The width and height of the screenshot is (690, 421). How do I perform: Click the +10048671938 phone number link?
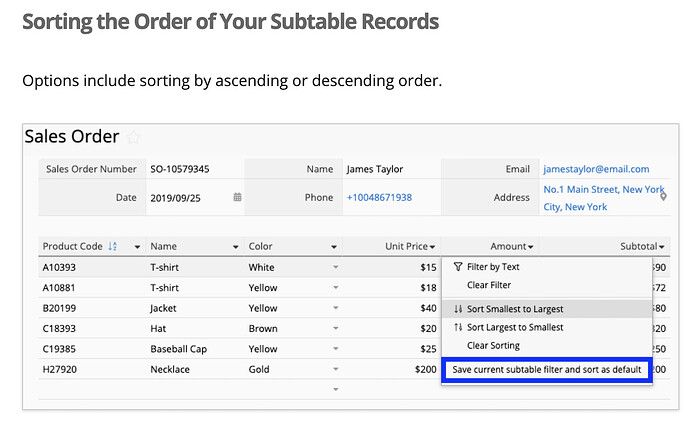pos(379,198)
